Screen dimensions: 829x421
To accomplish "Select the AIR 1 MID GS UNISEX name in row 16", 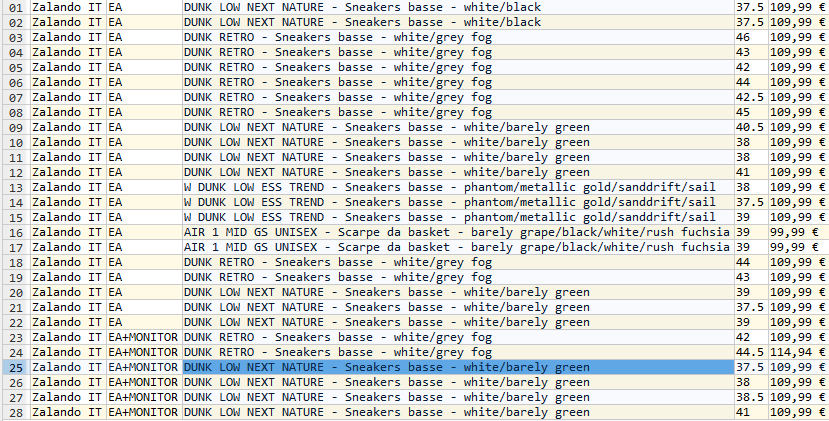I will pyautogui.click(x=458, y=232).
